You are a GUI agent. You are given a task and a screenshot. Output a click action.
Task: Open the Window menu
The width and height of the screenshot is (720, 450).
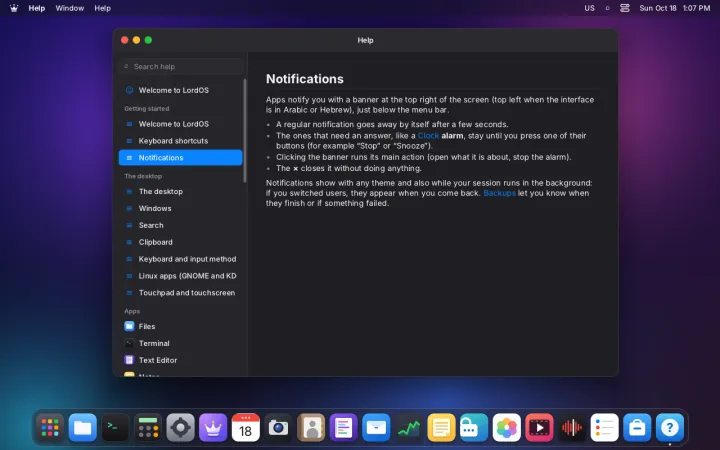(x=69, y=8)
